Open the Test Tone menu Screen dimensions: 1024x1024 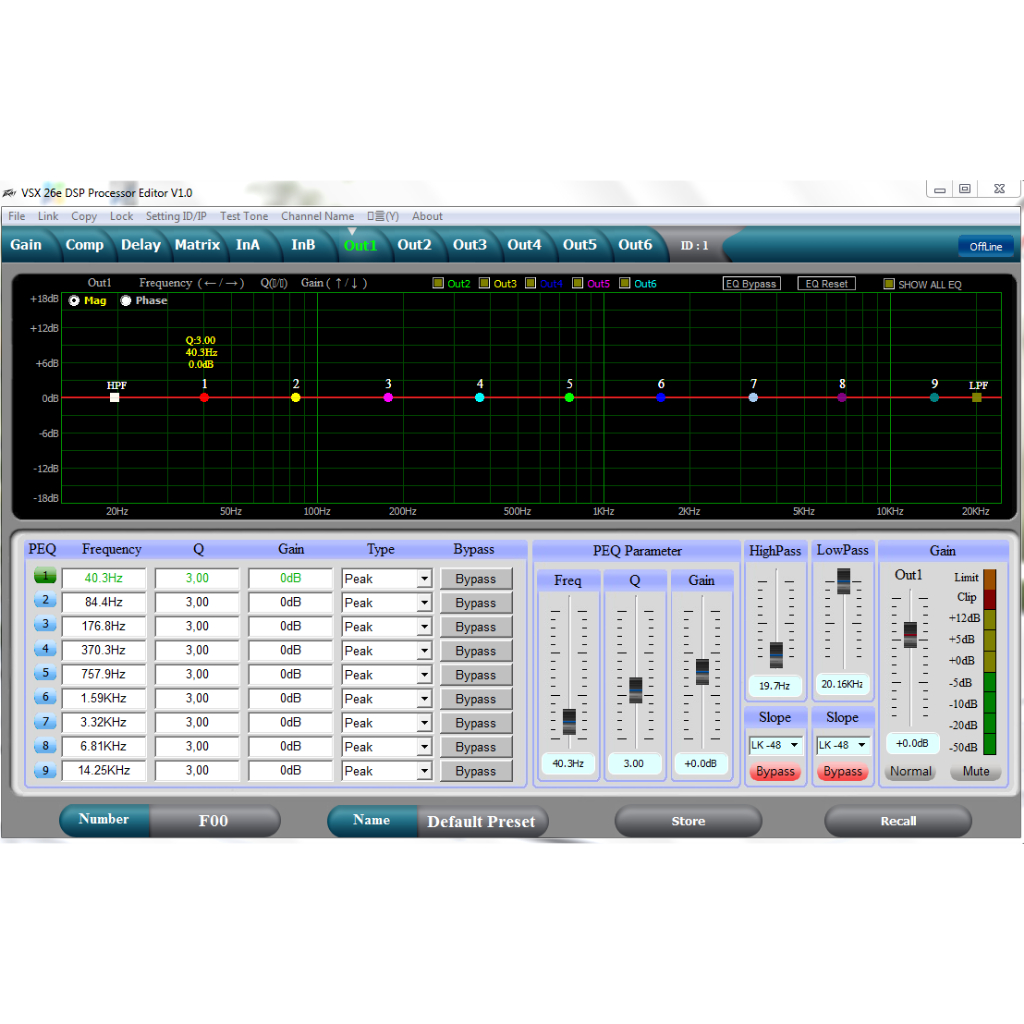pos(243,216)
